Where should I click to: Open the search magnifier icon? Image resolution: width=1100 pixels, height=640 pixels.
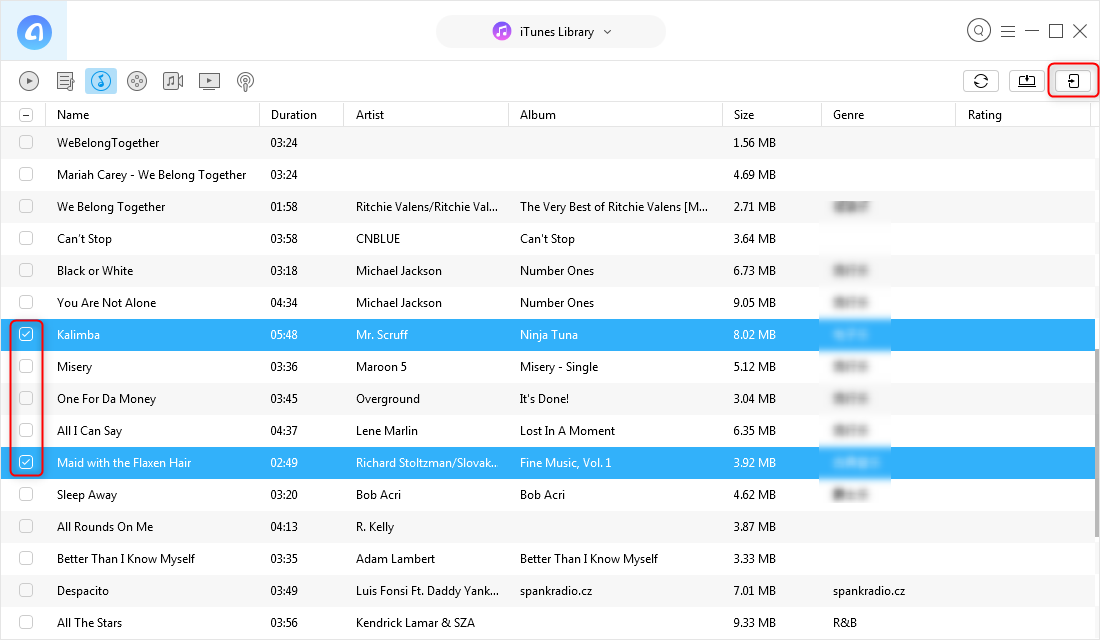pyautogui.click(x=979, y=31)
